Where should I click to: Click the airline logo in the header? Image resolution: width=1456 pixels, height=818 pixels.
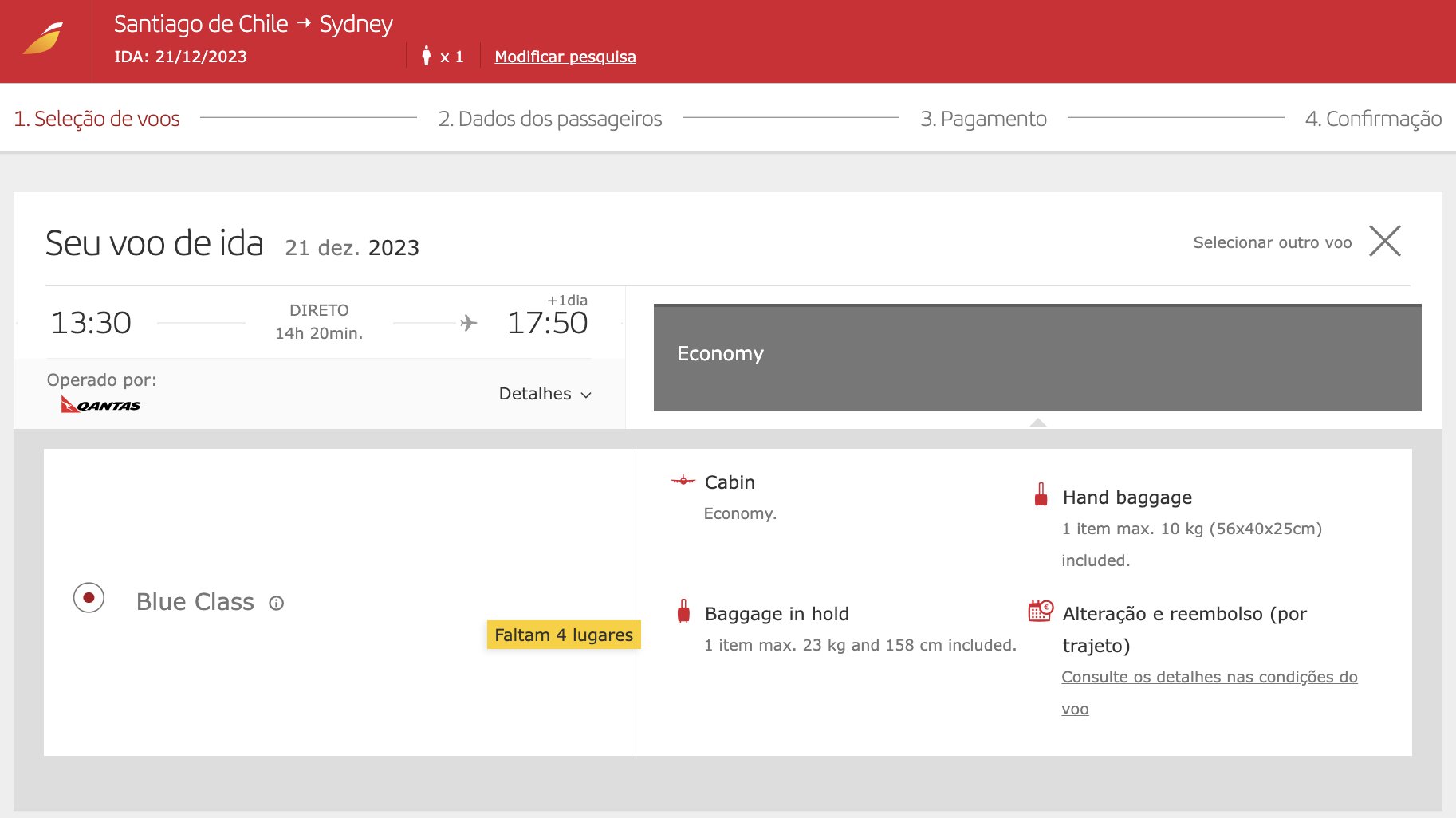click(x=43, y=38)
